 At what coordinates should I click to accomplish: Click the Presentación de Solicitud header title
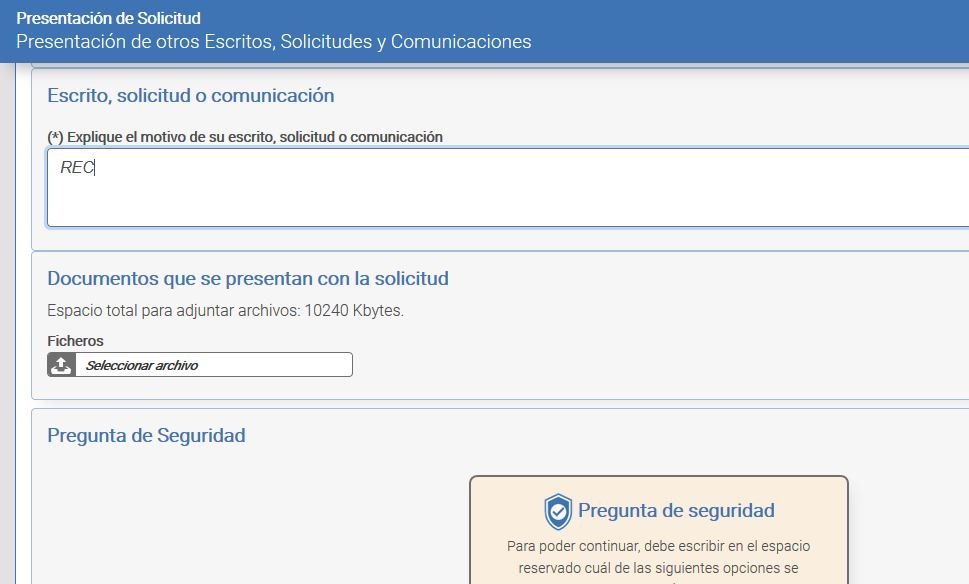108,18
